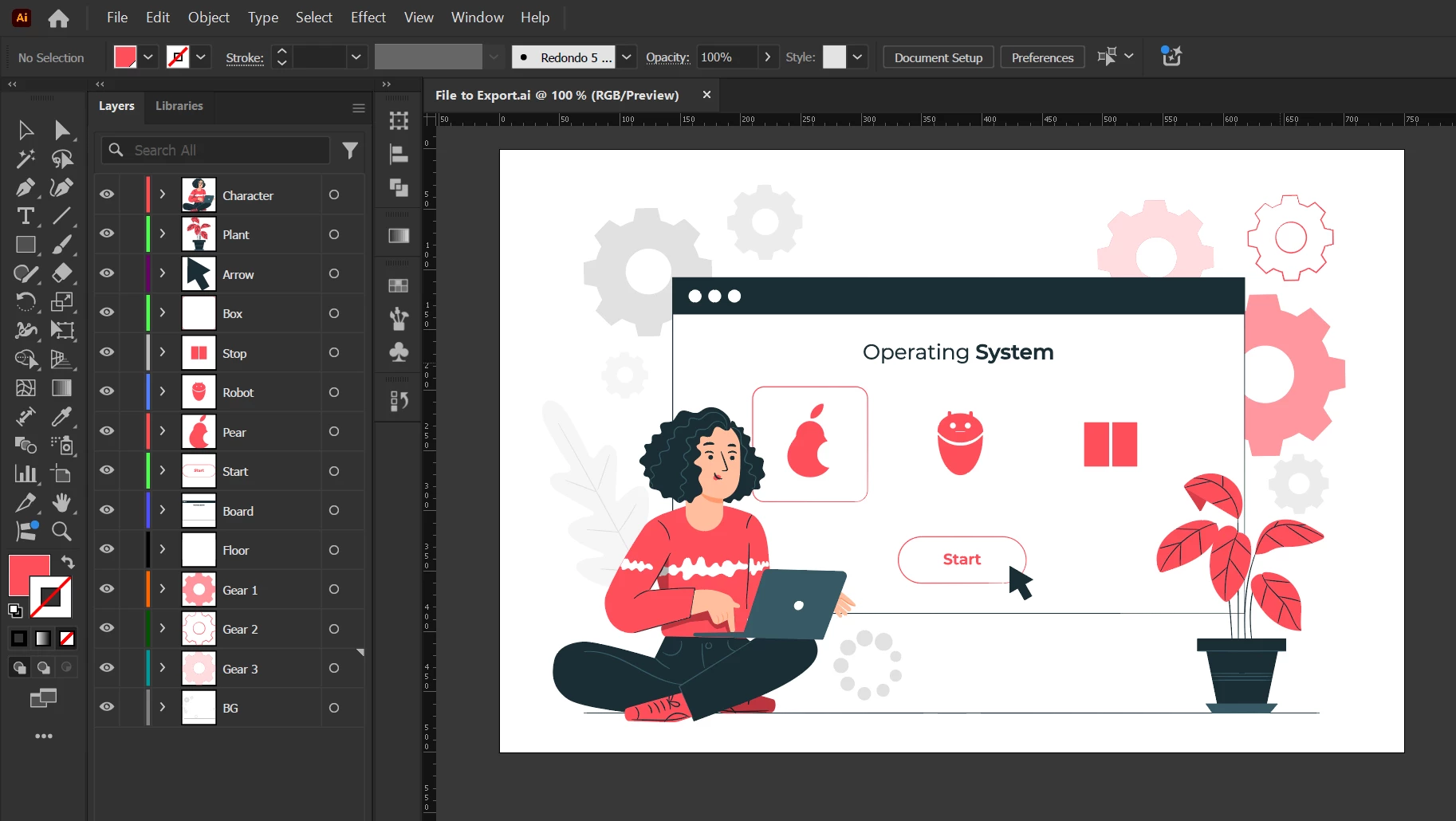This screenshot has height=821, width=1456.
Task: Open Edit Toolbar three dots
Action: (44, 736)
